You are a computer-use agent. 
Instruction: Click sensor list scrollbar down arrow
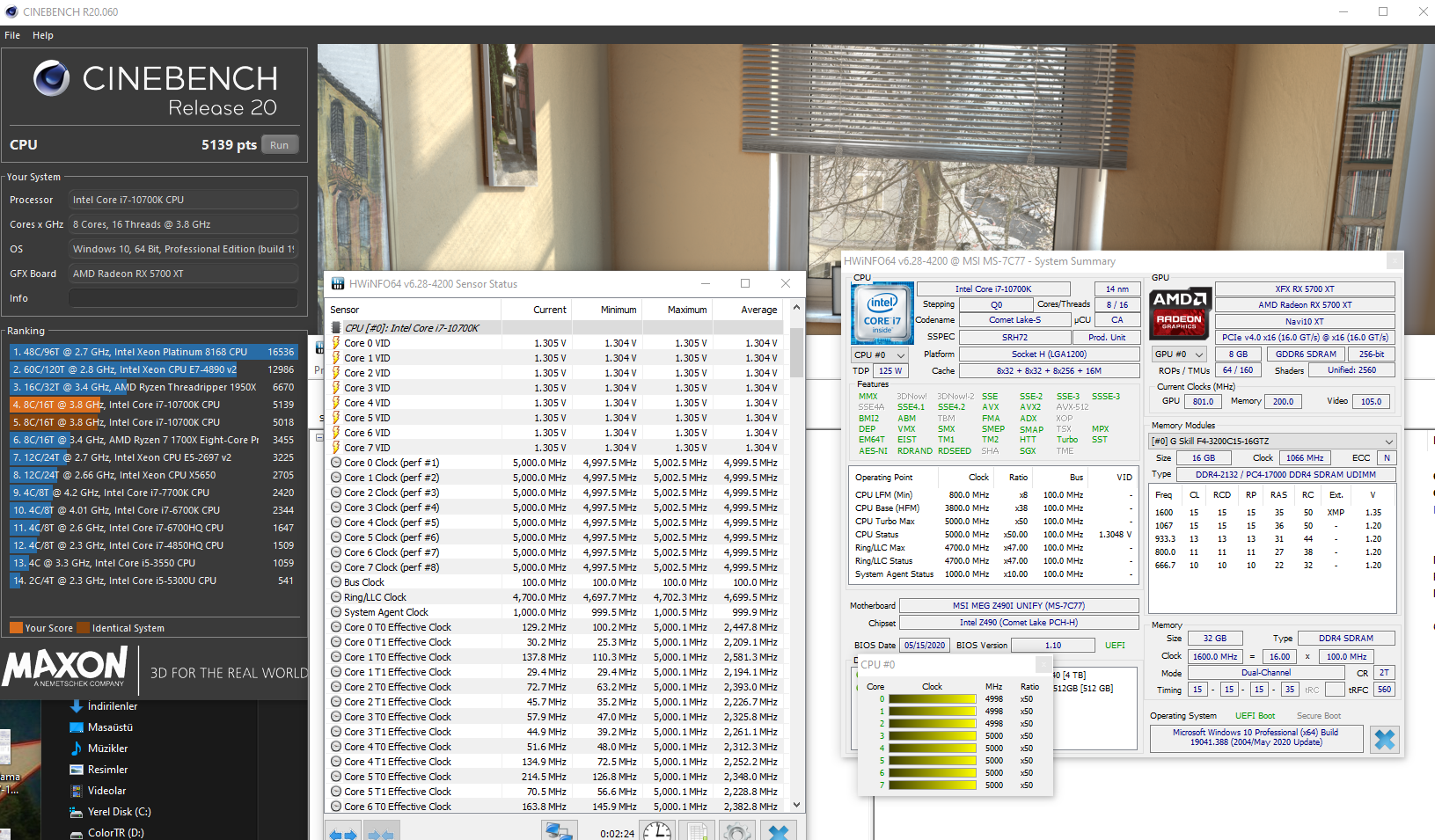(x=796, y=805)
